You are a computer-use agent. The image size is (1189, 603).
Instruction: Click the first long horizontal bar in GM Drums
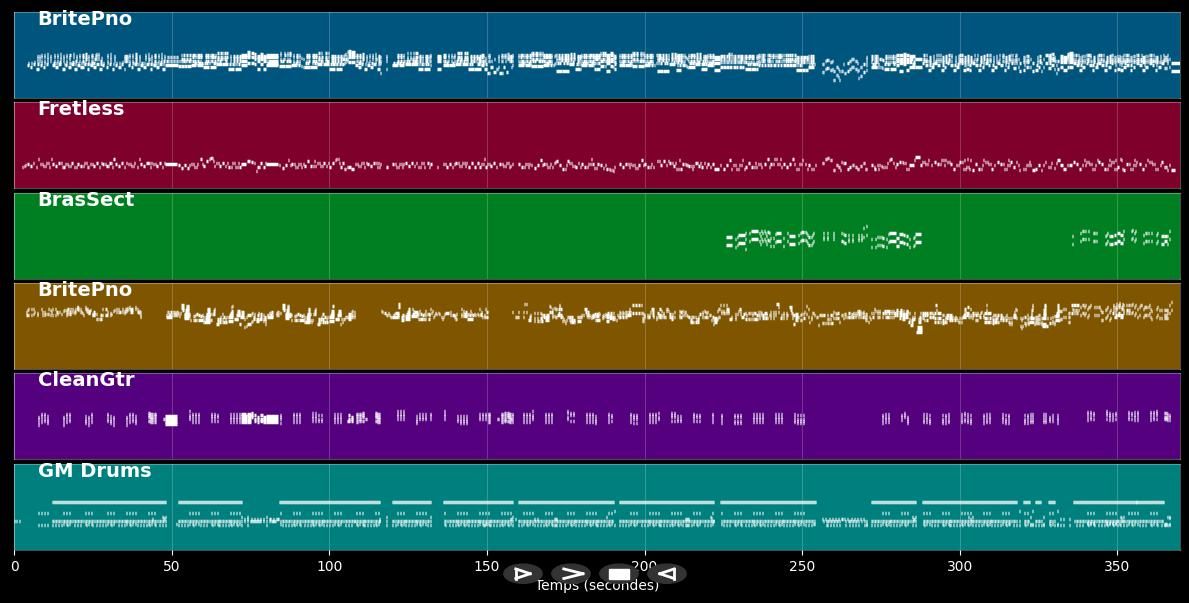pos(109,502)
